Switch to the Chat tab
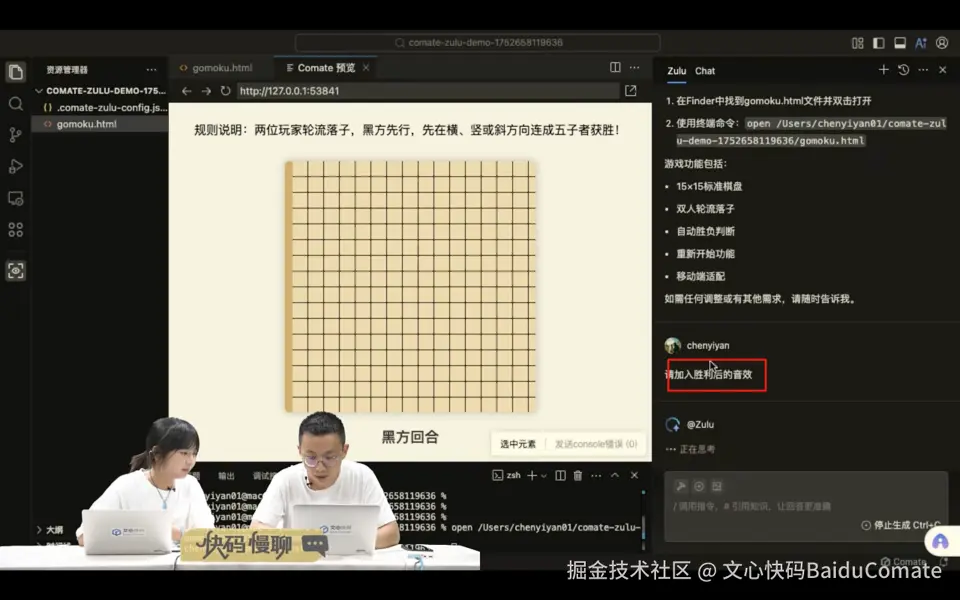Viewport: 960px width, 600px height. click(x=705, y=71)
